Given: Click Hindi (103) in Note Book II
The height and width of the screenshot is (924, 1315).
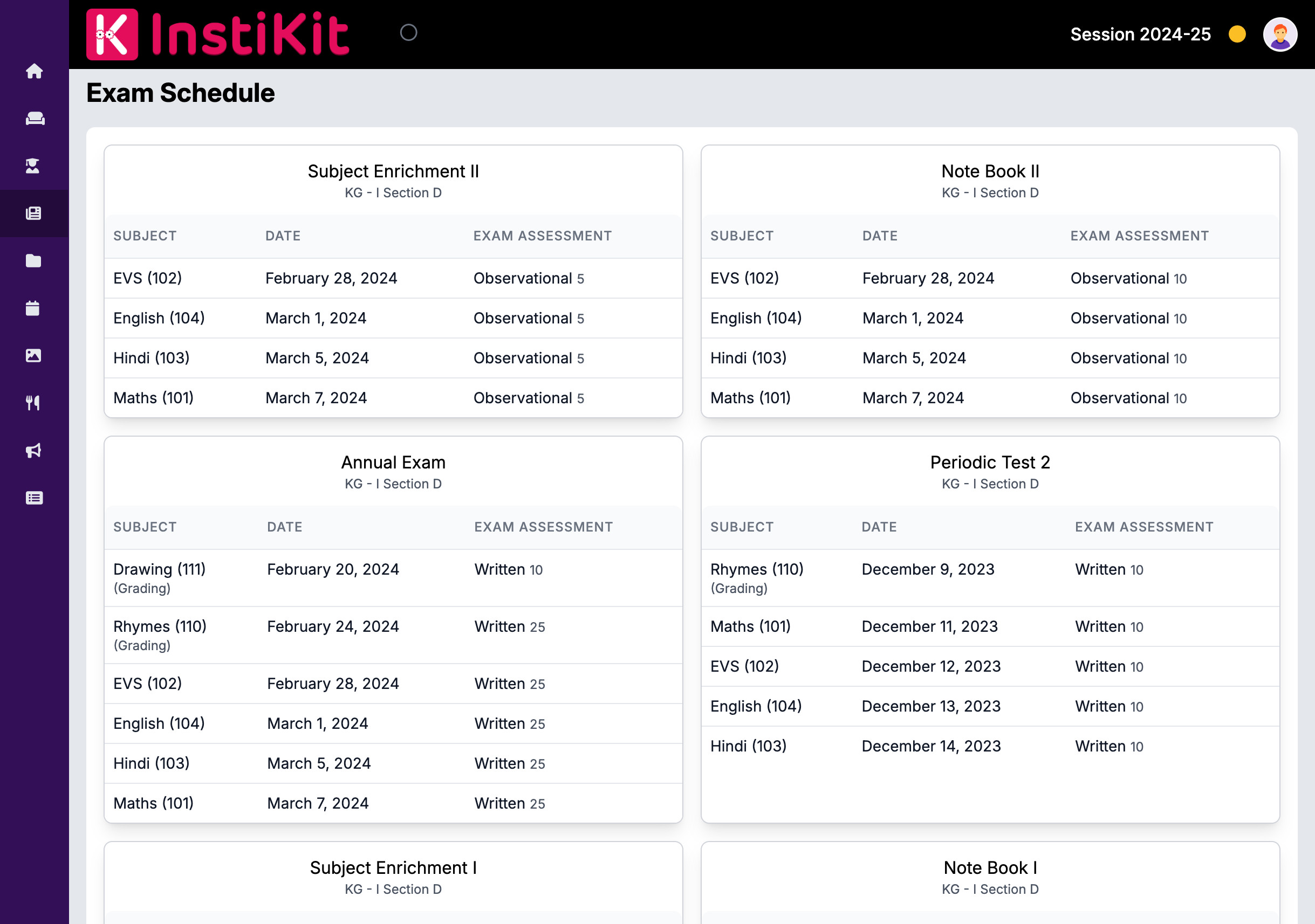Looking at the screenshot, I should [x=748, y=358].
